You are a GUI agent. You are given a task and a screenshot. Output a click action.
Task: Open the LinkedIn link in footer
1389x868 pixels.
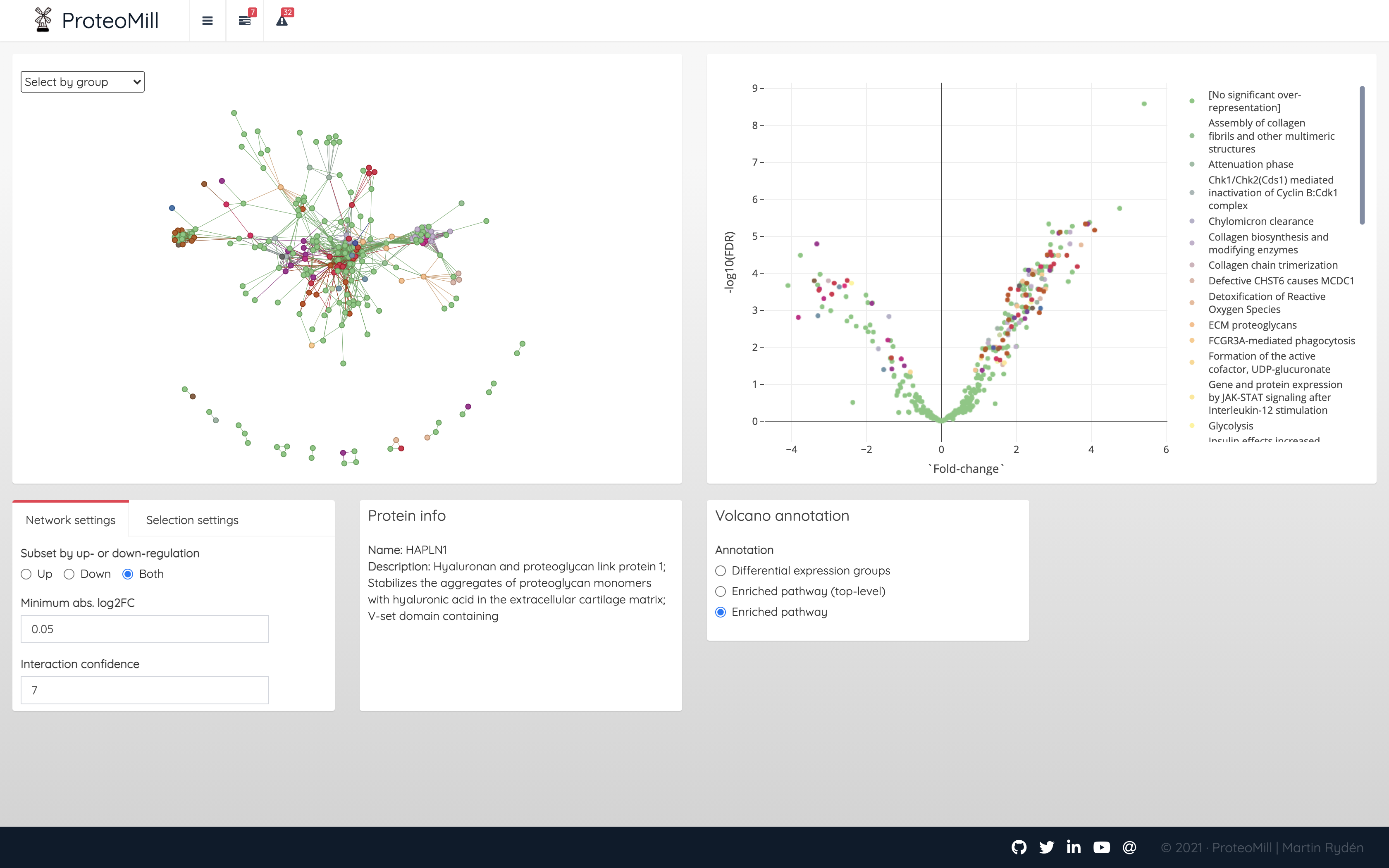point(1073,847)
